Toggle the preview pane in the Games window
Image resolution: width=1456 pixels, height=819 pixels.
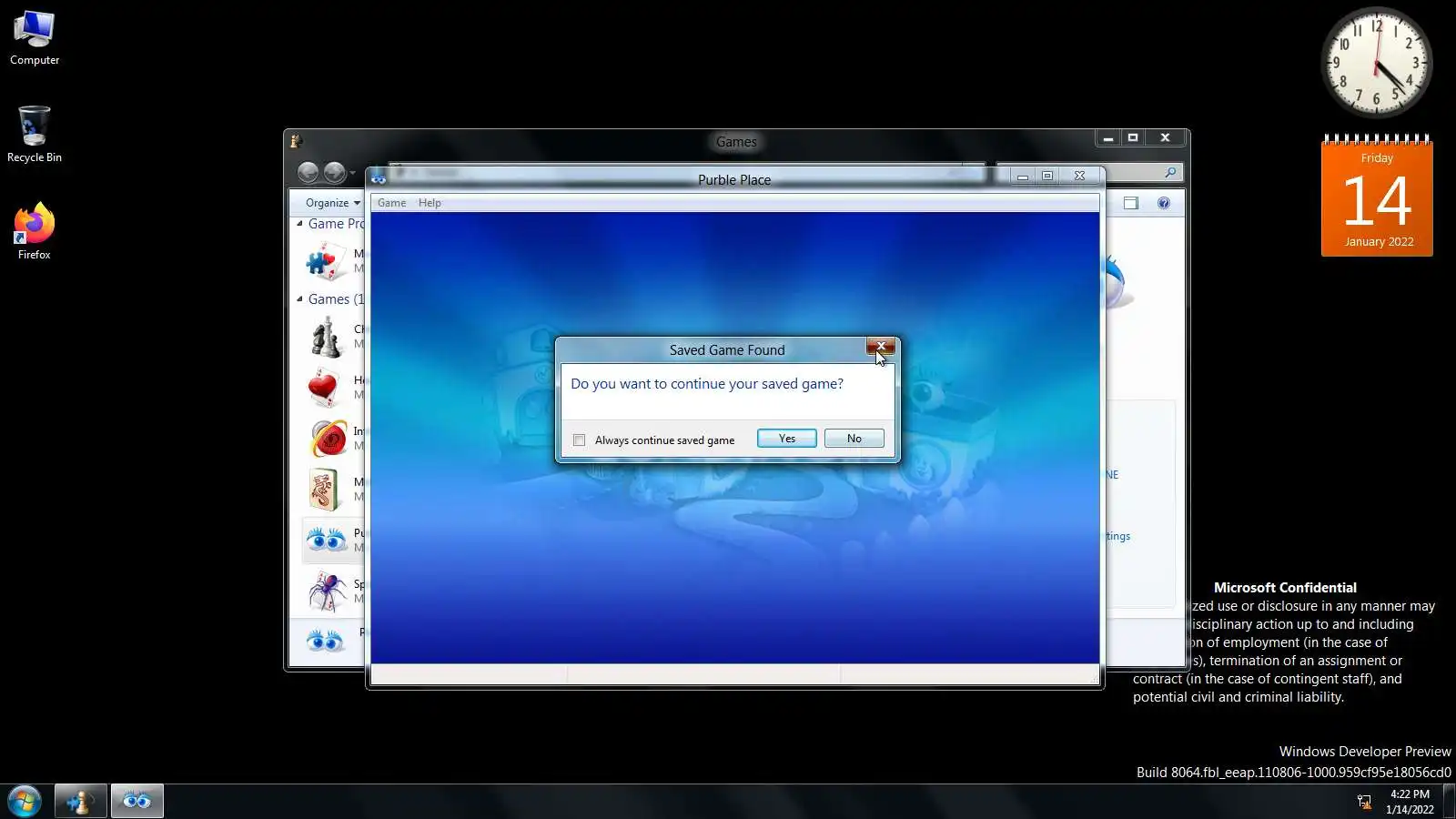pos(1131,203)
